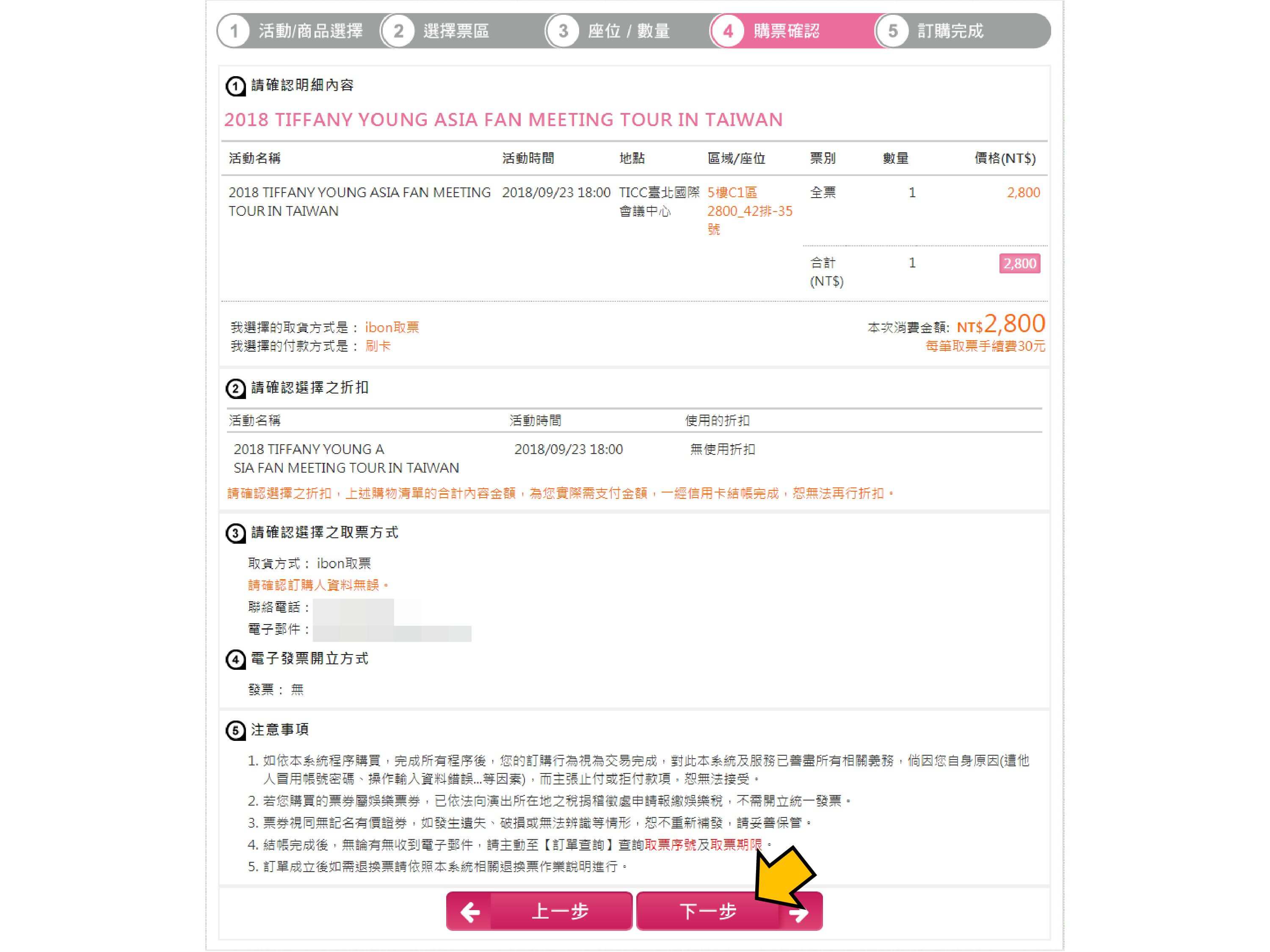This screenshot has height=952, width=1270.
Task: Click the left arrow icon on 上一步 button
Action: click(x=470, y=911)
